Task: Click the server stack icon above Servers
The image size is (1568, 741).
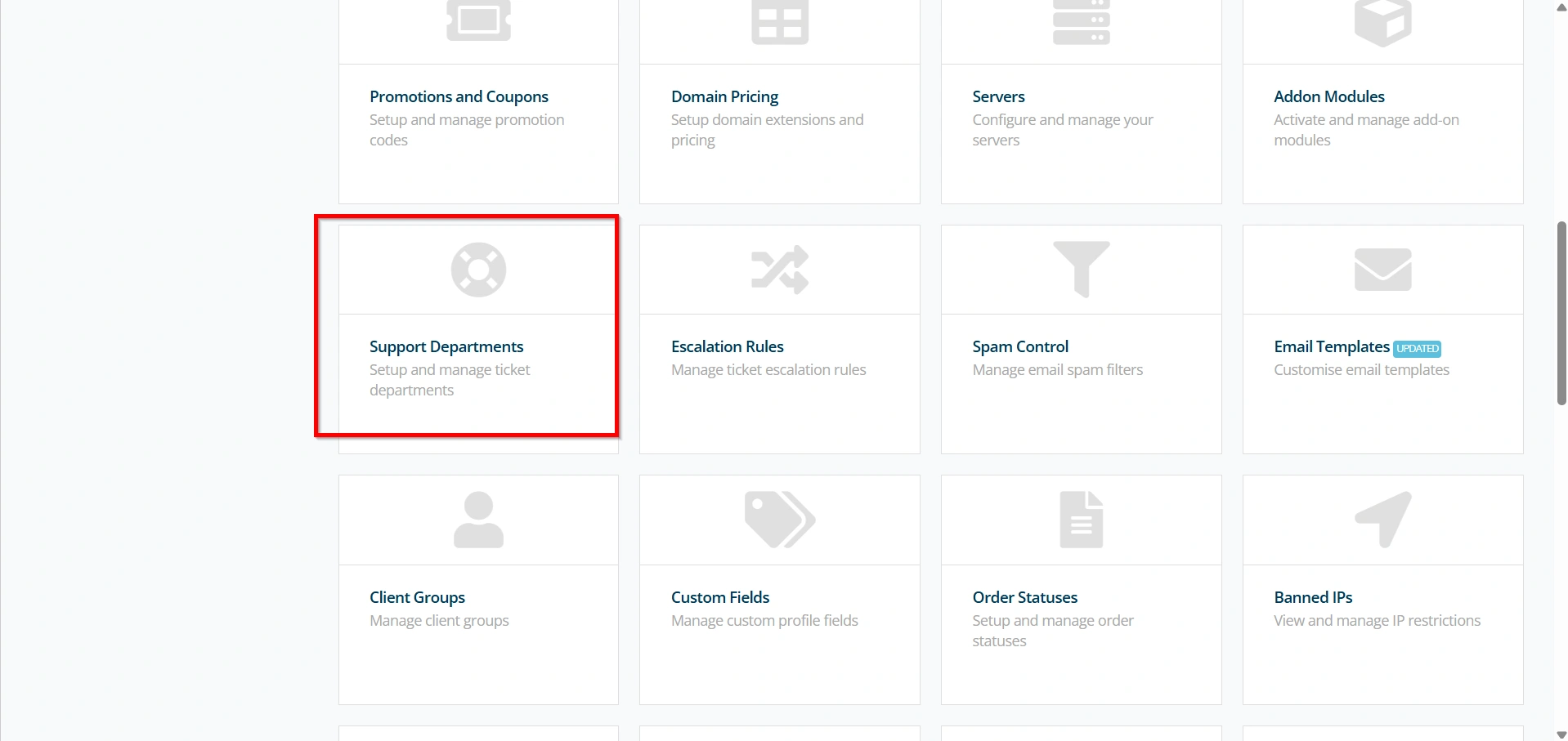Action: tap(1081, 22)
